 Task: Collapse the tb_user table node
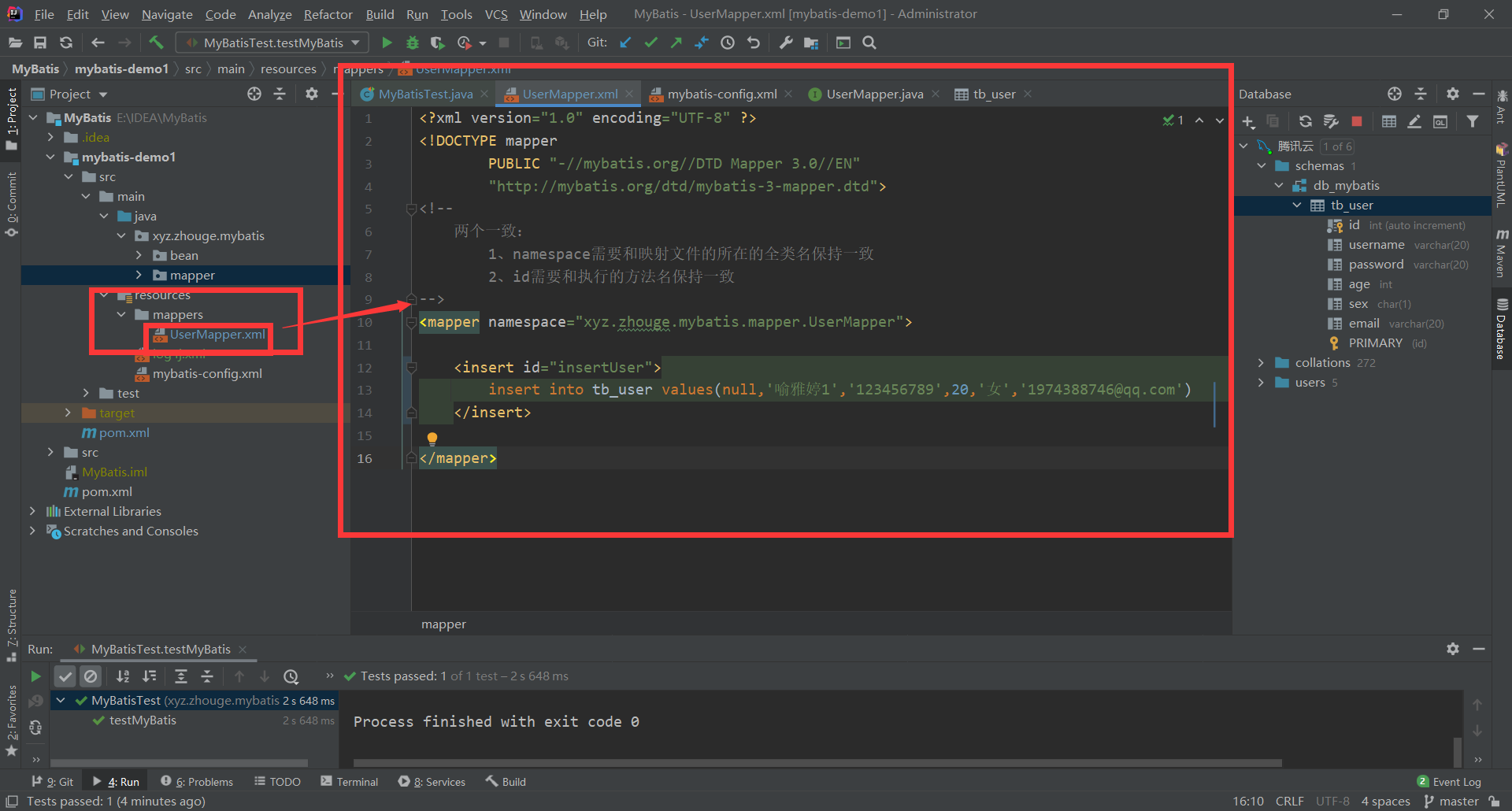click(x=1297, y=205)
